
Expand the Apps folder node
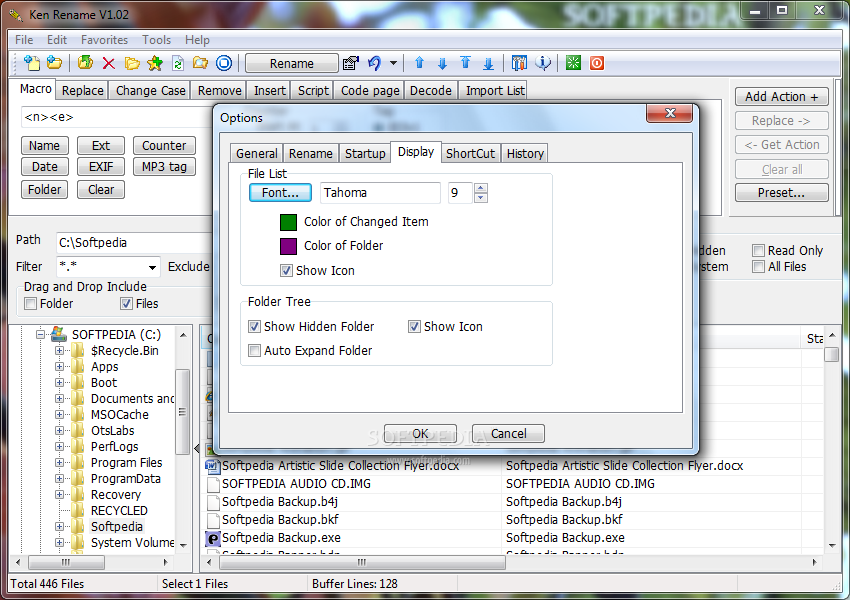point(59,366)
